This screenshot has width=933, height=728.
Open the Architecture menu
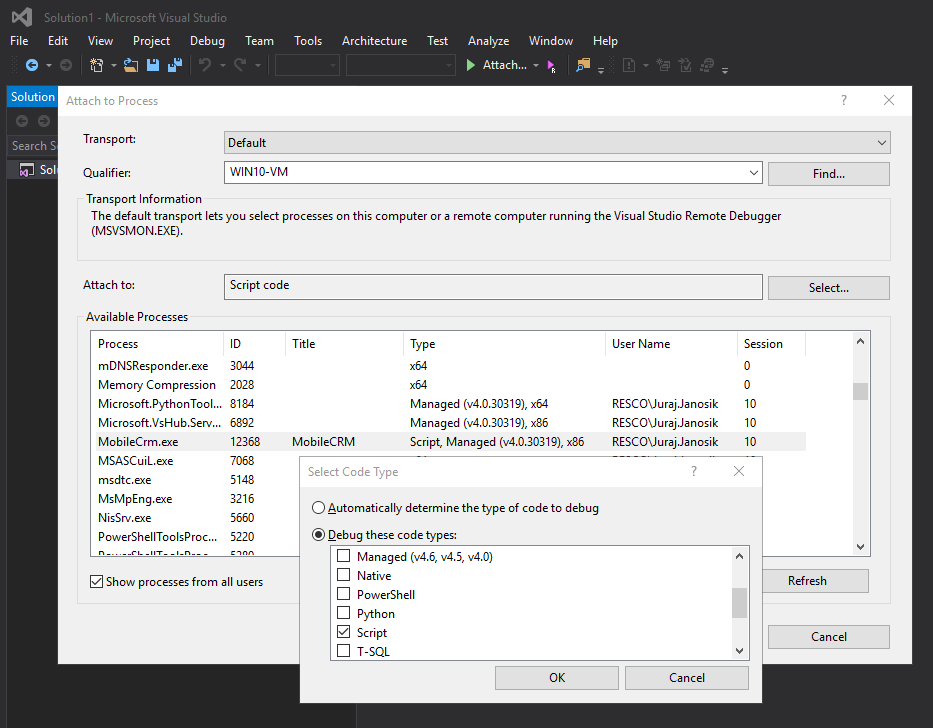point(374,41)
